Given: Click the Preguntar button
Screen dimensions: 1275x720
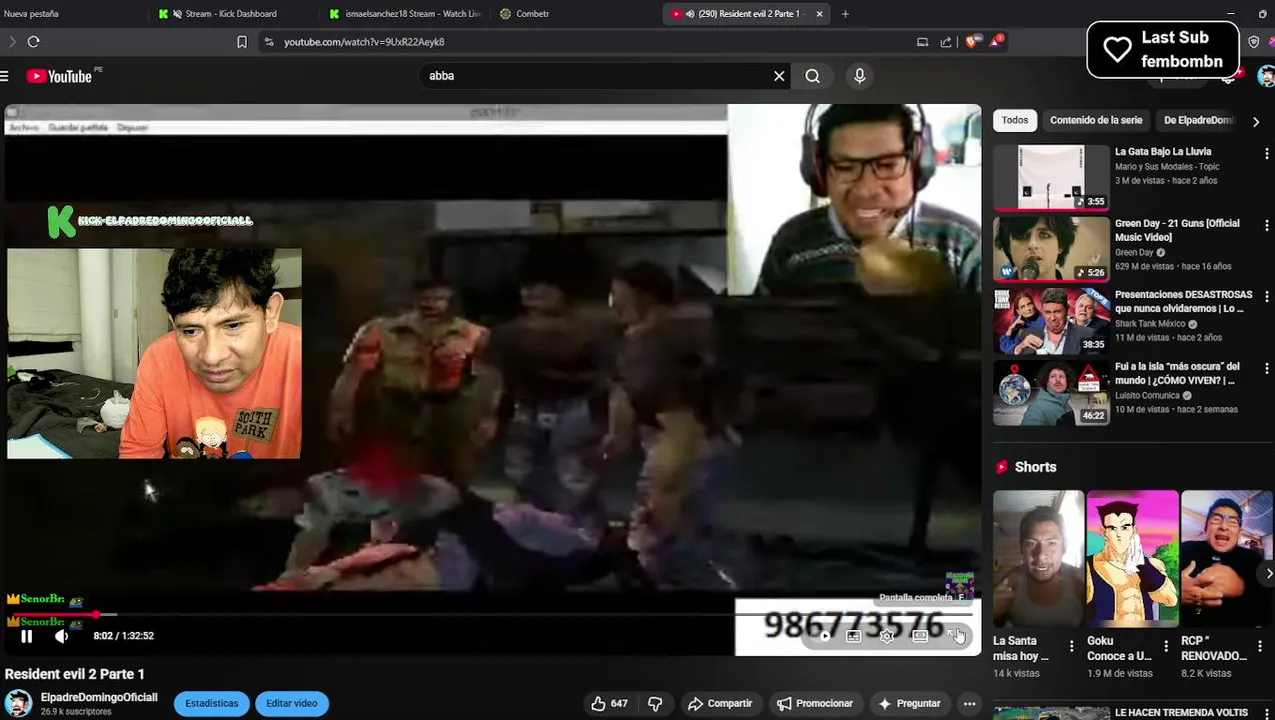Looking at the screenshot, I should (909, 704).
